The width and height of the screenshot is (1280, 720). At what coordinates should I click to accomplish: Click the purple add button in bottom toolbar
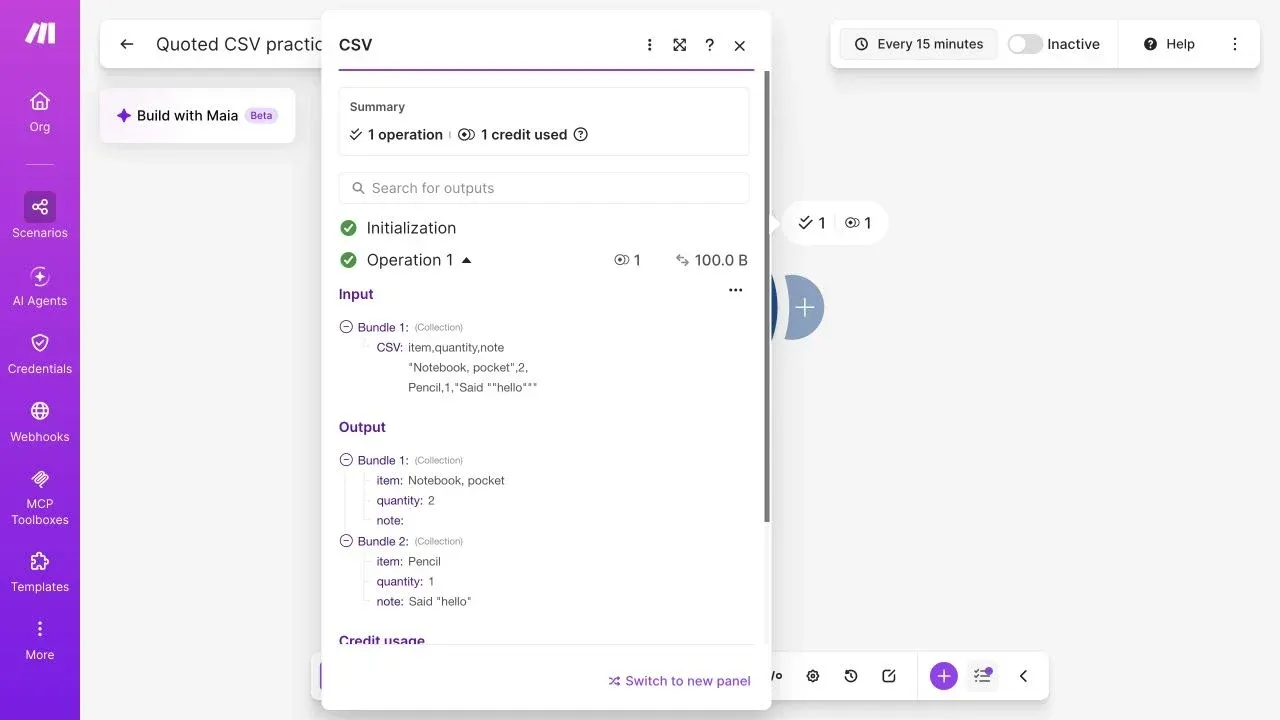(944, 676)
